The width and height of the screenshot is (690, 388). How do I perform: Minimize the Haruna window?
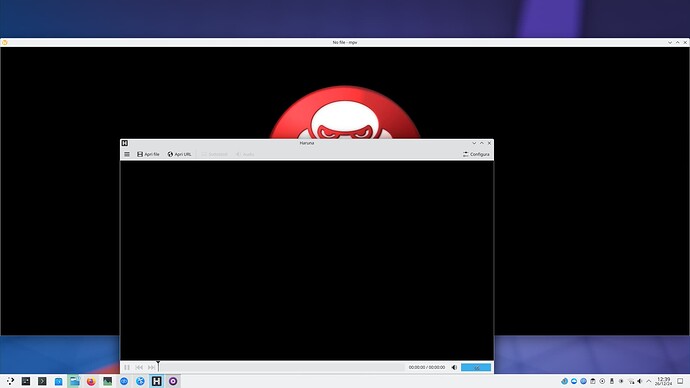[474, 143]
